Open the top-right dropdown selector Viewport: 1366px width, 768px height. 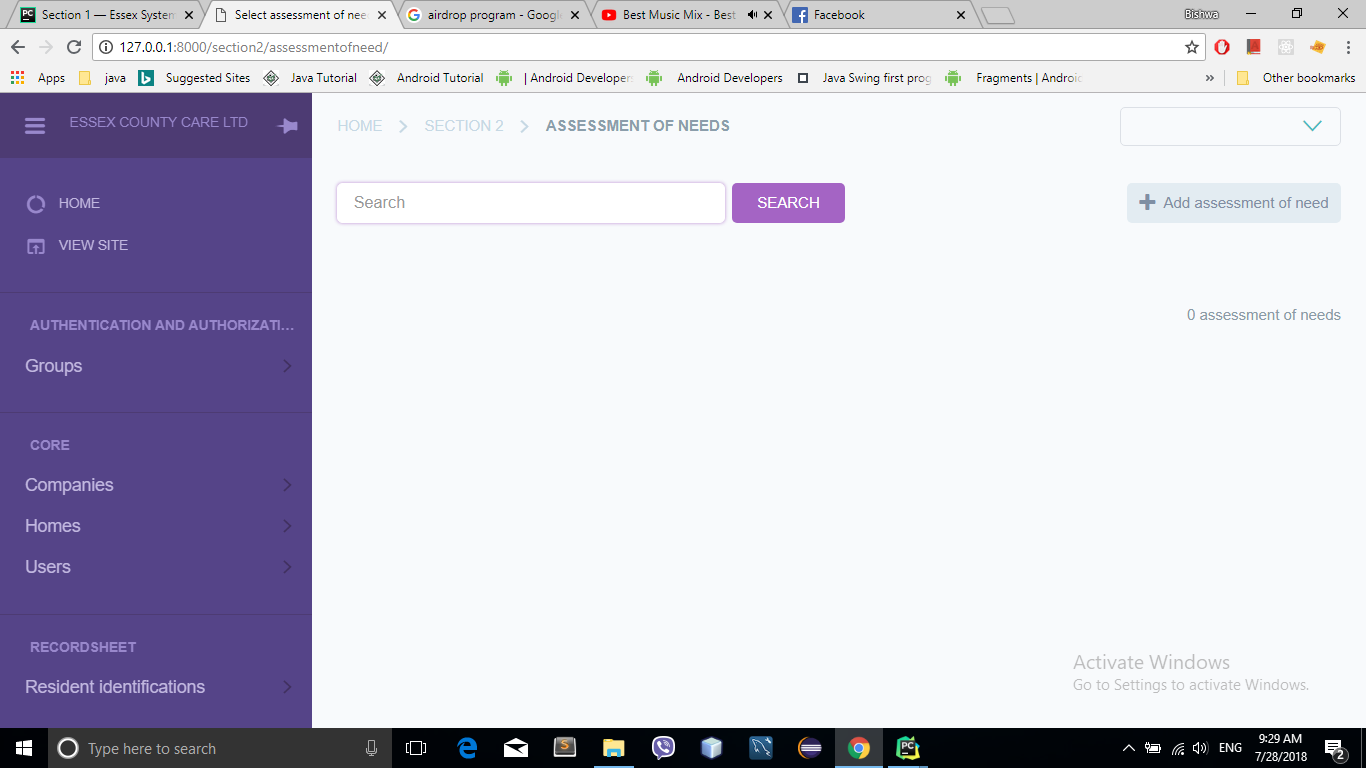click(x=1230, y=126)
